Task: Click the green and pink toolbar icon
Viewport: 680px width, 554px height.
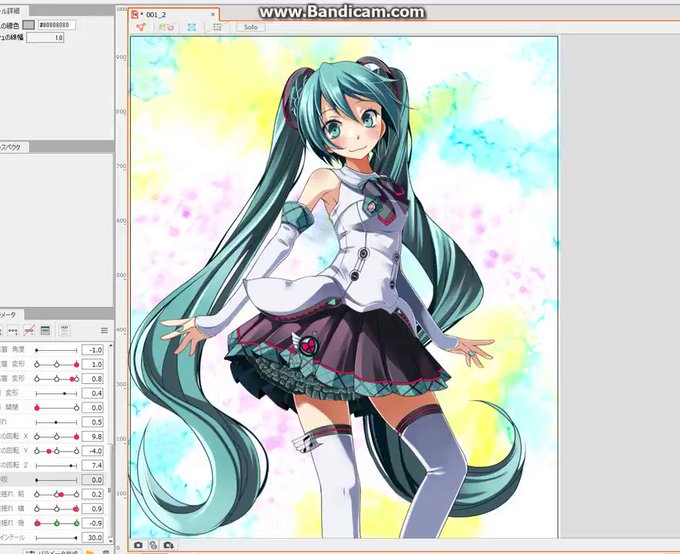Action: [167, 27]
